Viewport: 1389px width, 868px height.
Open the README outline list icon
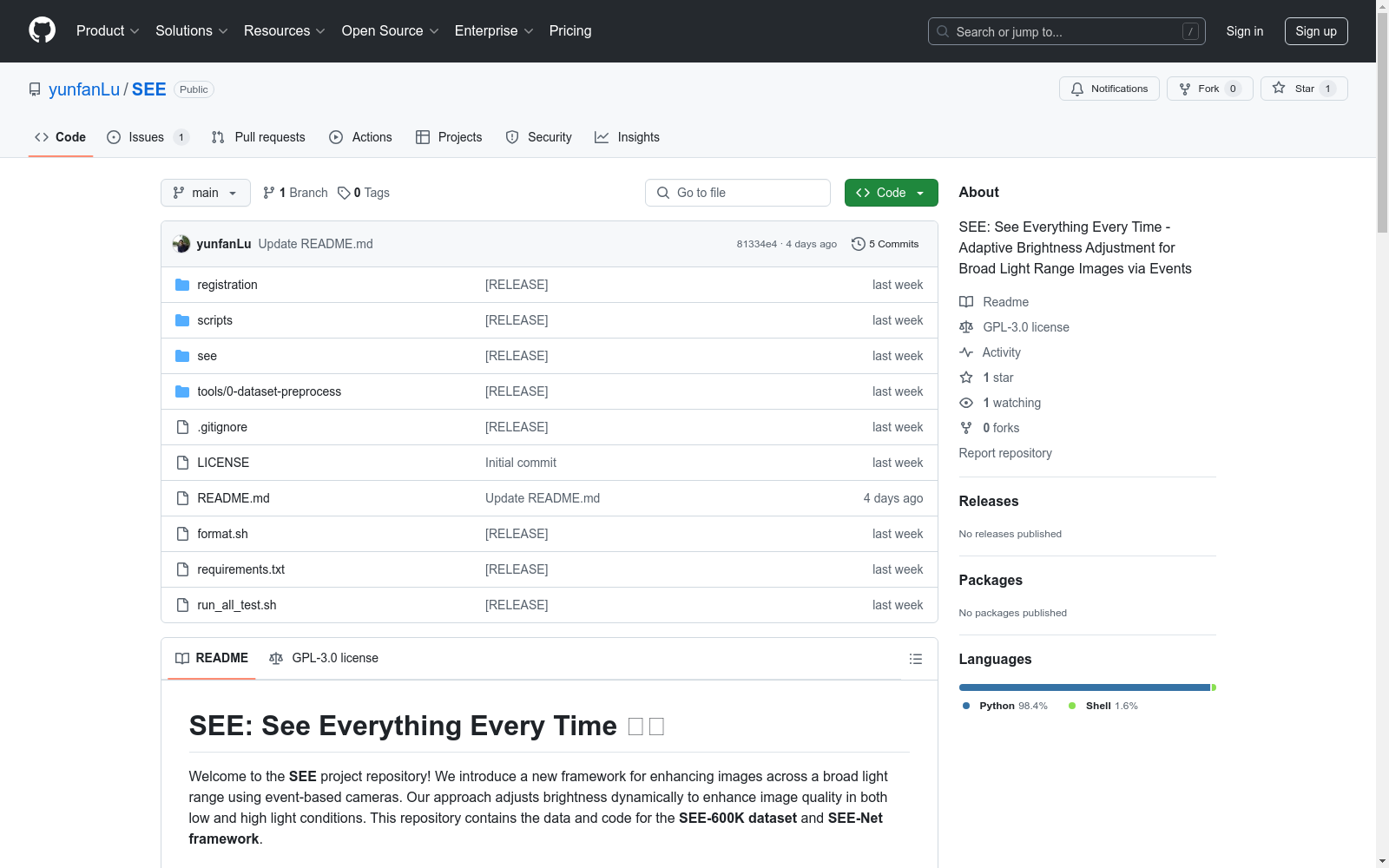(915, 659)
